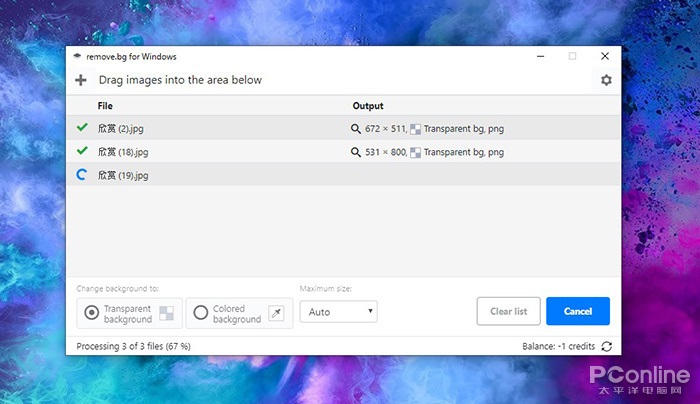Cancel the processing with the Cancel button

click(578, 311)
